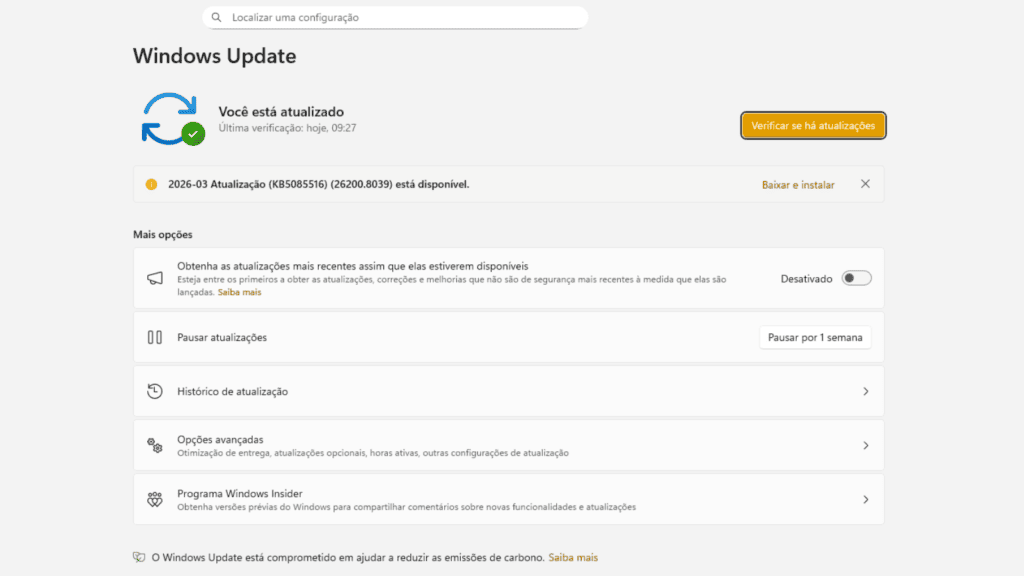Click the Windows Update sync status icon
1024x576 pixels.
click(x=173, y=119)
